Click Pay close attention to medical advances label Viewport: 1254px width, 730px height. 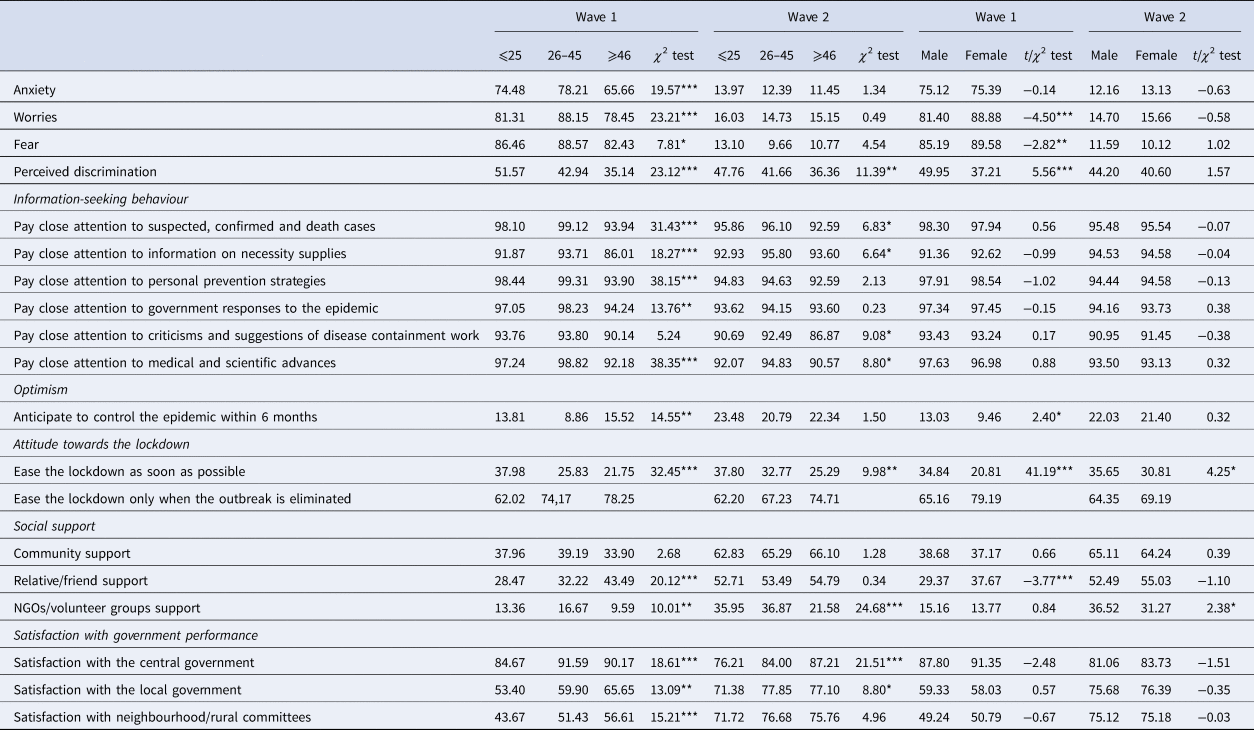pos(174,362)
